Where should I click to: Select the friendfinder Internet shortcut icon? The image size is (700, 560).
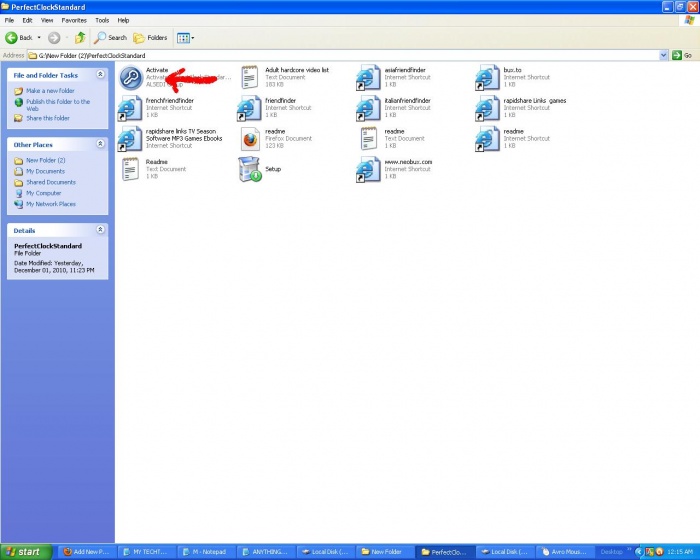[249, 108]
